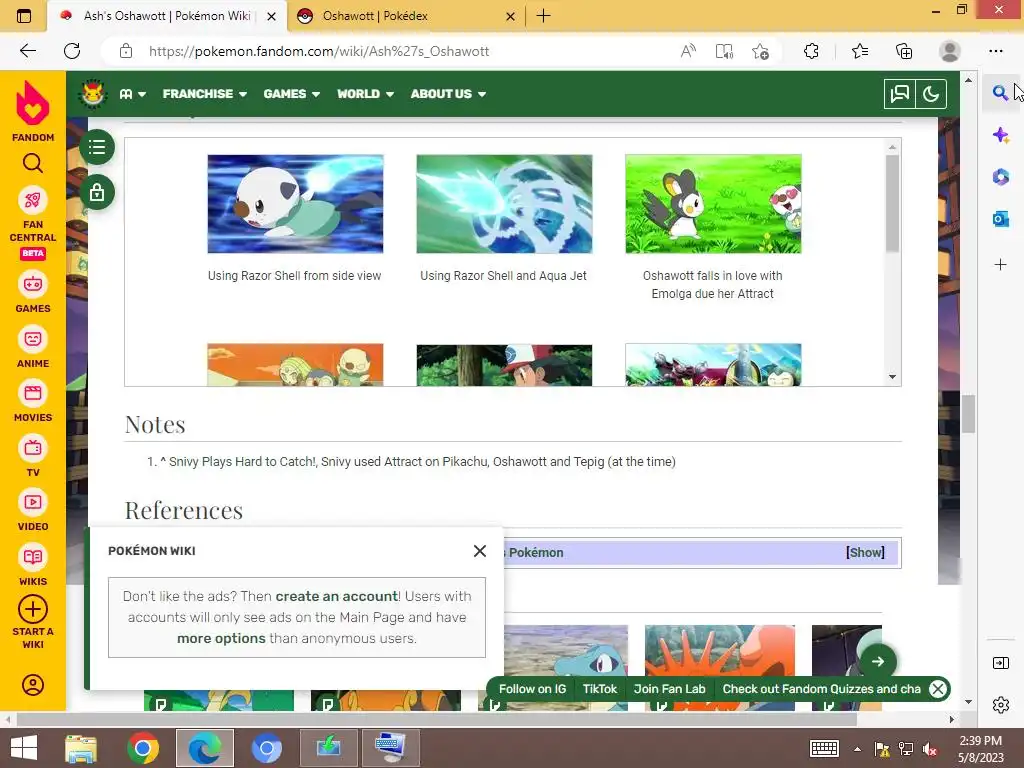Open the Collections icon
Image resolution: width=1024 pixels, height=768 pixels.
(x=904, y=51)
